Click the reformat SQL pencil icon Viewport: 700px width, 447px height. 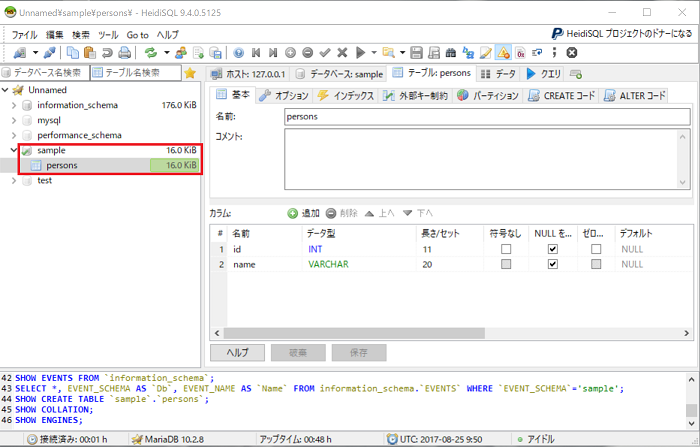(x=486, y=53)
